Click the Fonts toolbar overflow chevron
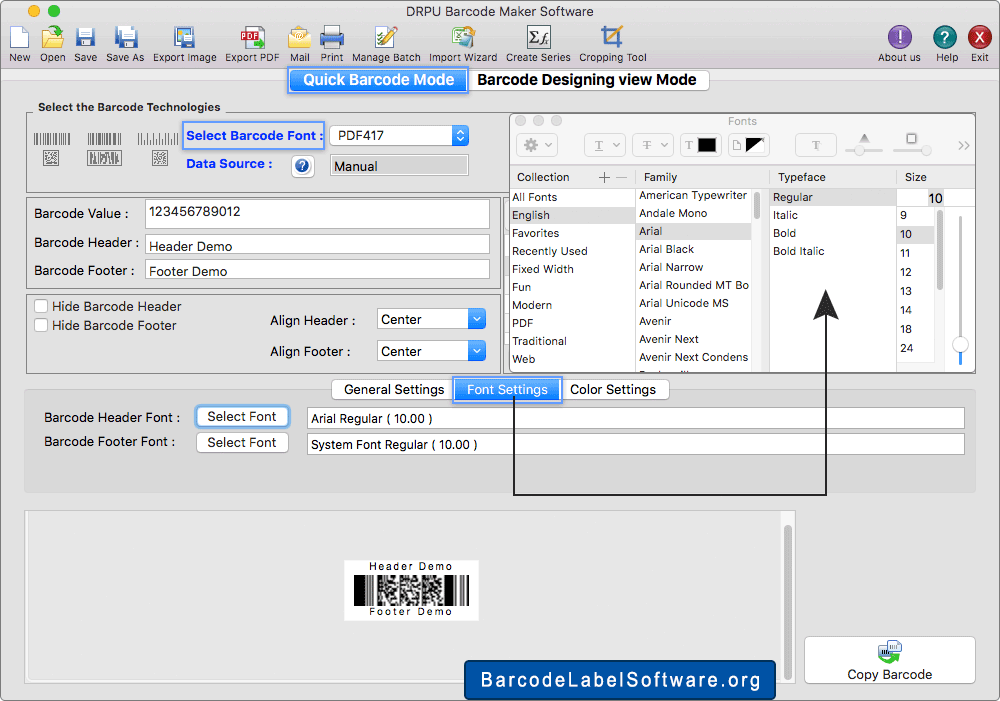This screenshot has height=701, width=1000. [x=964, y=145]
